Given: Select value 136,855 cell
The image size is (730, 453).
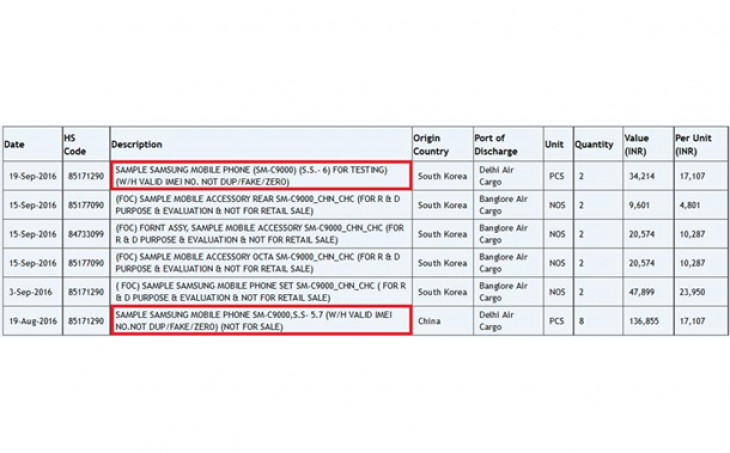Looking at the screenshot, I should [x=648, y=321].
